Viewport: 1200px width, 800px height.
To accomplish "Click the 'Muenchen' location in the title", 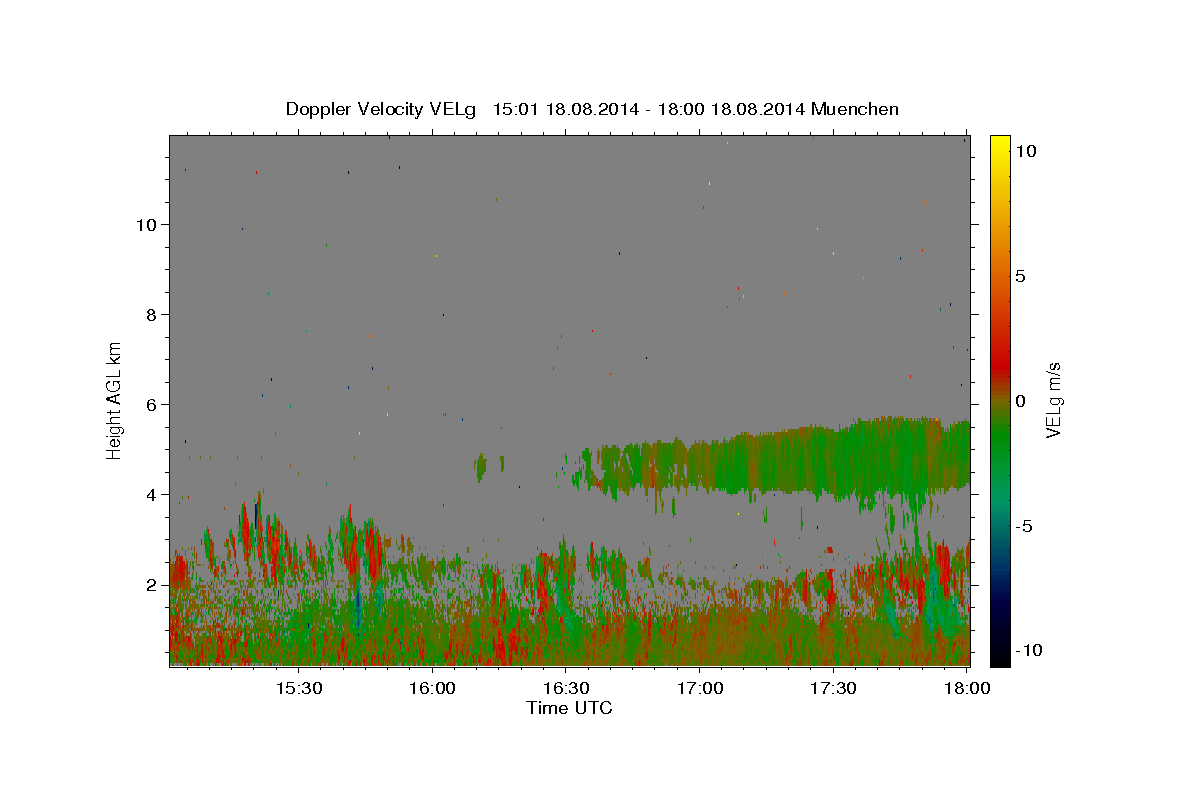I will (x=855, y=109).
